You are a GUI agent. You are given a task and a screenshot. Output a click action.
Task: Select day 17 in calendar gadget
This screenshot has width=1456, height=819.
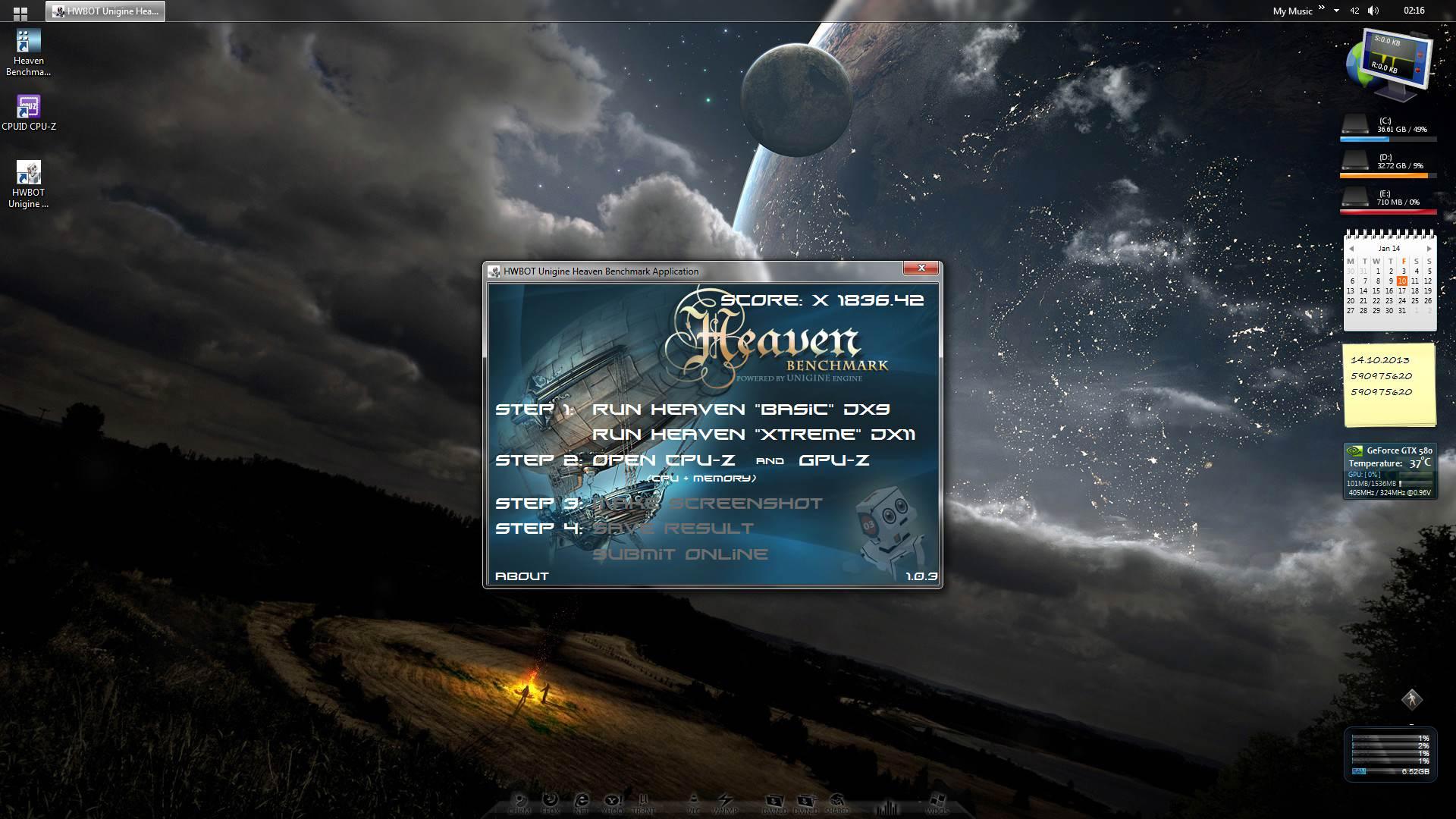click(1401, 291)
